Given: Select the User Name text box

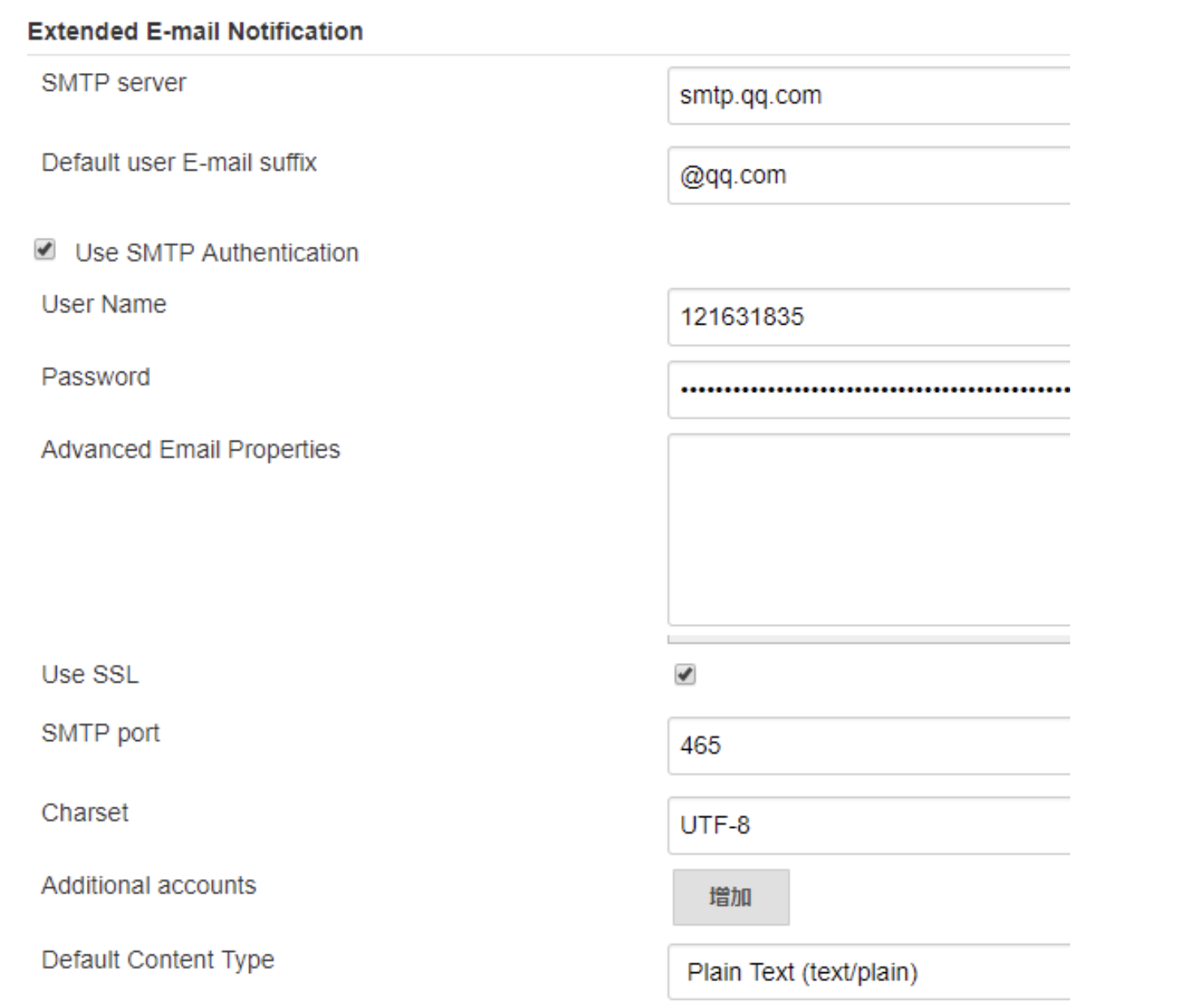Looking at the screenshot, I should [869, 317].
